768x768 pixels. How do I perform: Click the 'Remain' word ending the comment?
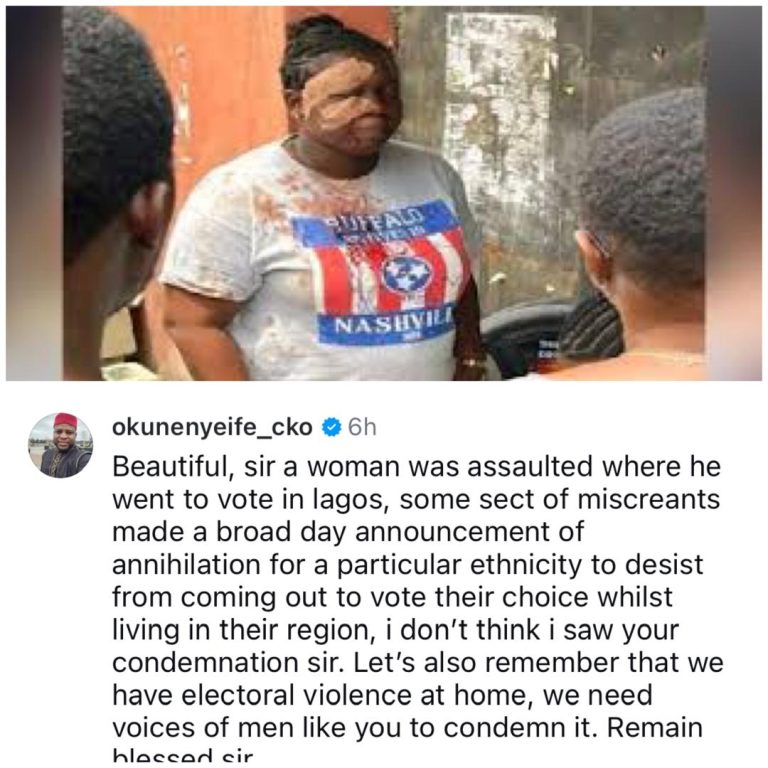pos(655,727)
